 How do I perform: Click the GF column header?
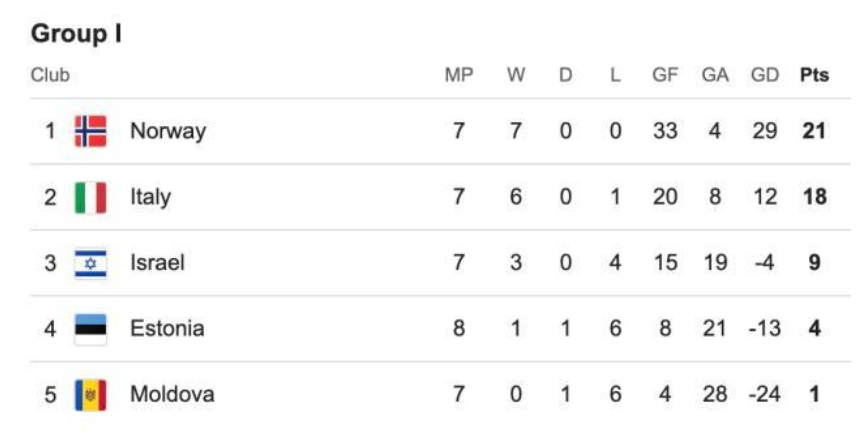click(665, 75)
